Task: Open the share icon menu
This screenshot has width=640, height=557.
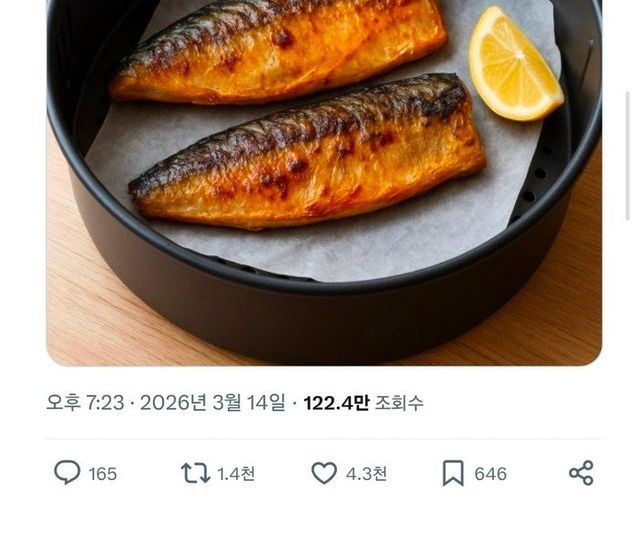Action: coord(581,473)
